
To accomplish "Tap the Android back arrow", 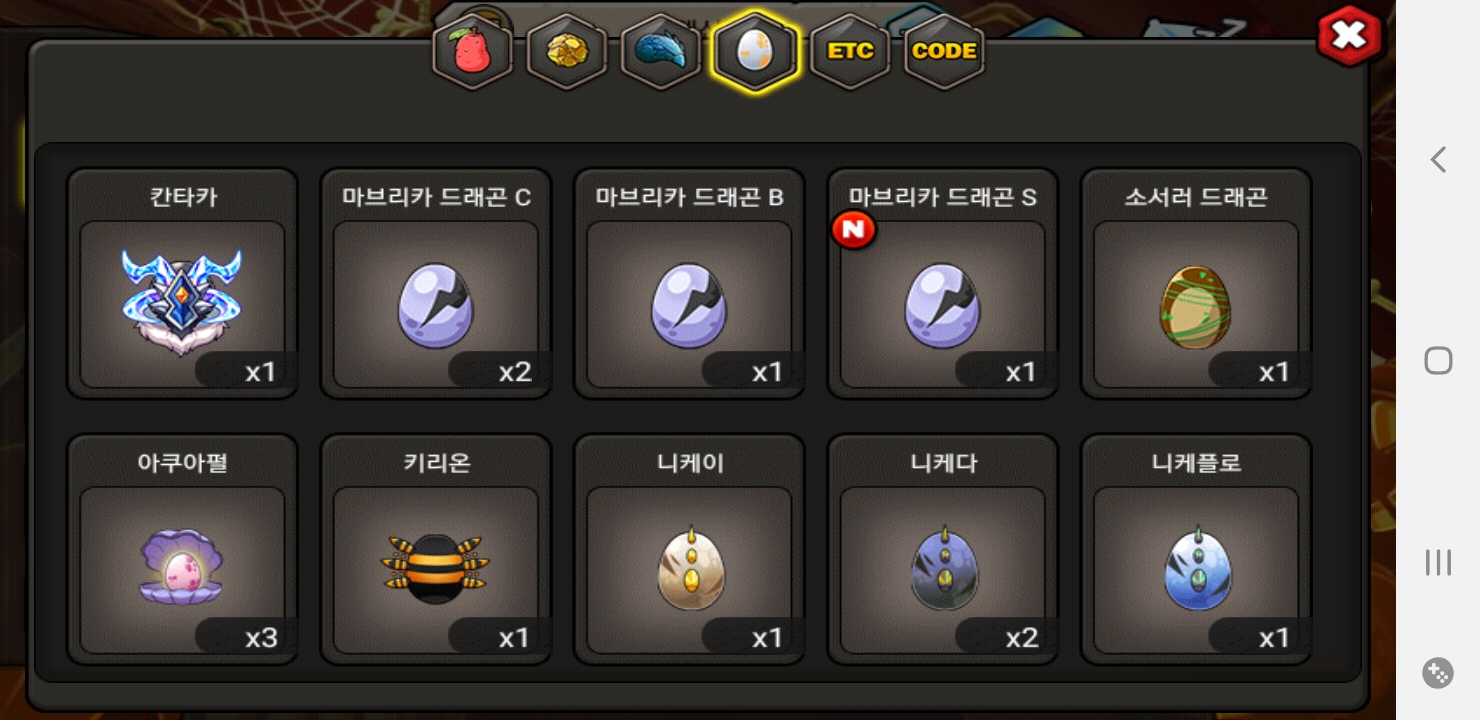I will (1438, 159).
